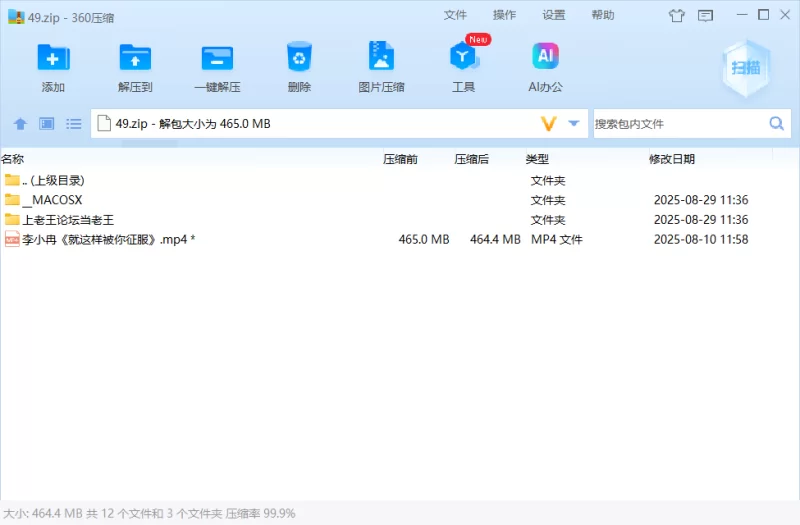
Task: Close the 360压缩 window
Action: (x=785, y=15)
